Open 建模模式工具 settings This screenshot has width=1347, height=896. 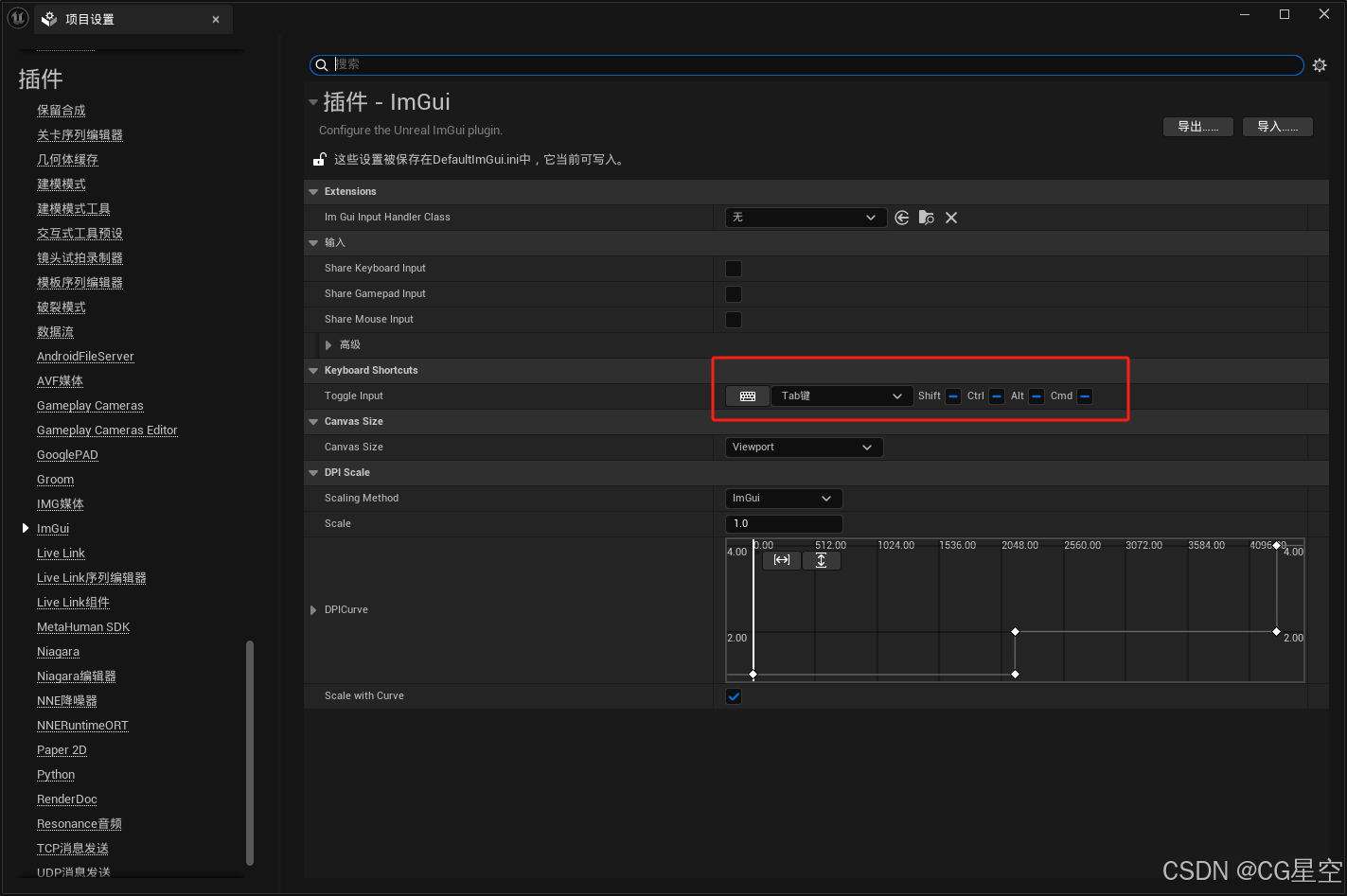[x=74, y=209]
